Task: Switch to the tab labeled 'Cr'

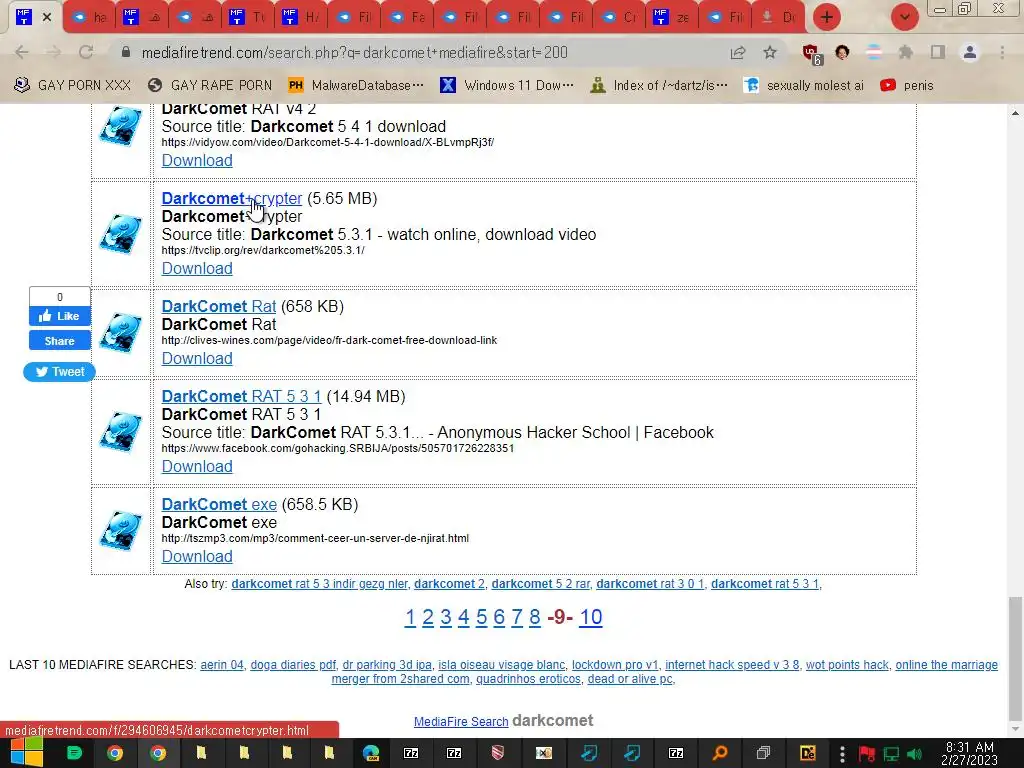Action: click(x=620, y=17)
